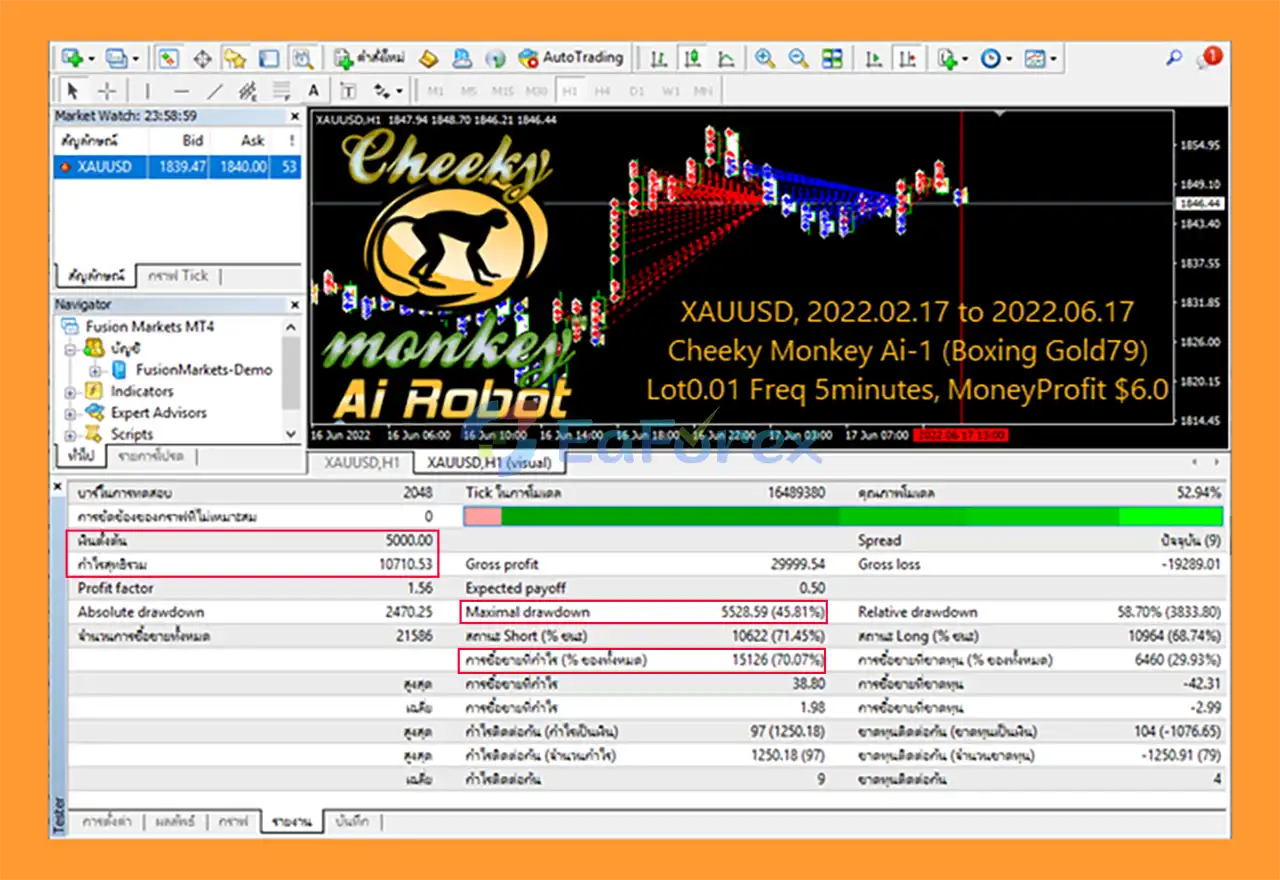This screenshot has height=880, width=1280.
Task: Switch to XAUUSD,H1 (visual) chart tab
Action: (490, 462)
